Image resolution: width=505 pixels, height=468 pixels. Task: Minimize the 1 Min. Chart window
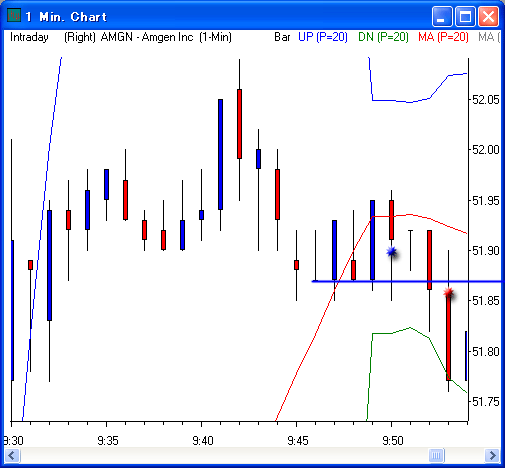[x=442, y=16]
